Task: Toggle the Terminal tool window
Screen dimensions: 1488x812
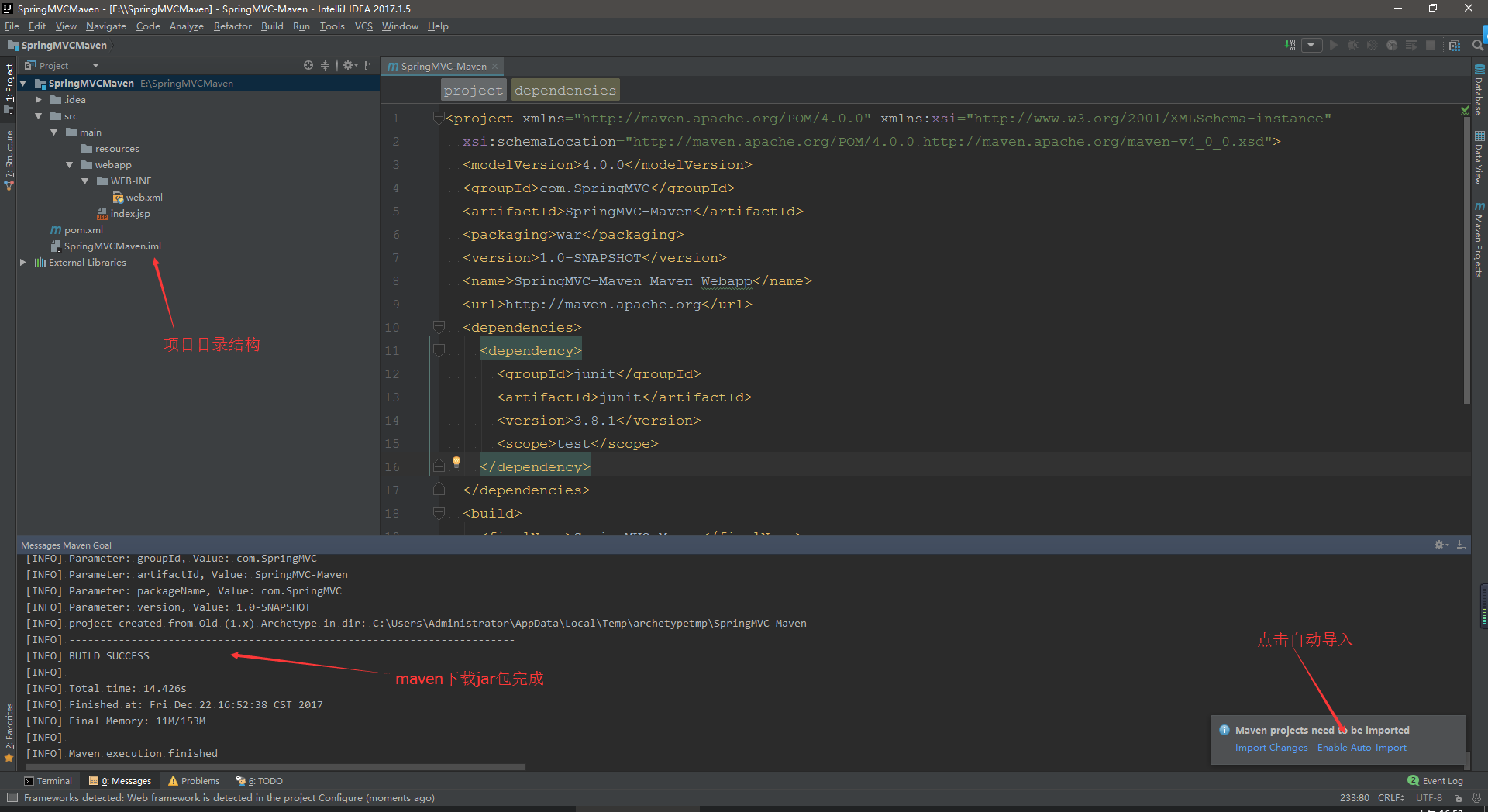Action: point(48,781)
